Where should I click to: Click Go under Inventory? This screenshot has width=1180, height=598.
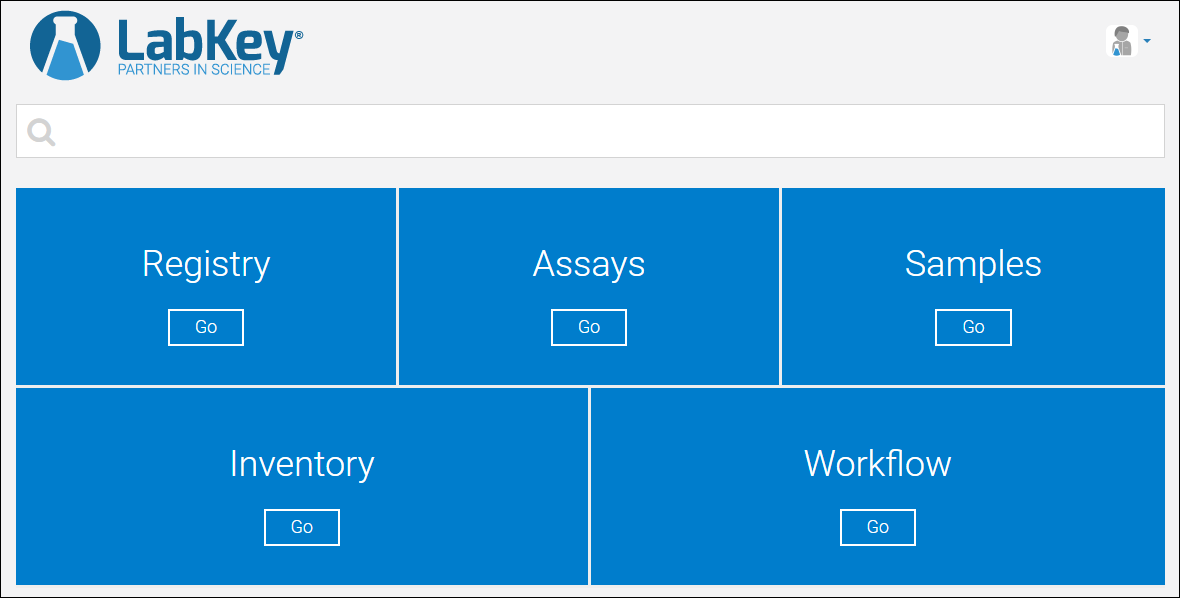pyautogui.click(x=302, y=527)
